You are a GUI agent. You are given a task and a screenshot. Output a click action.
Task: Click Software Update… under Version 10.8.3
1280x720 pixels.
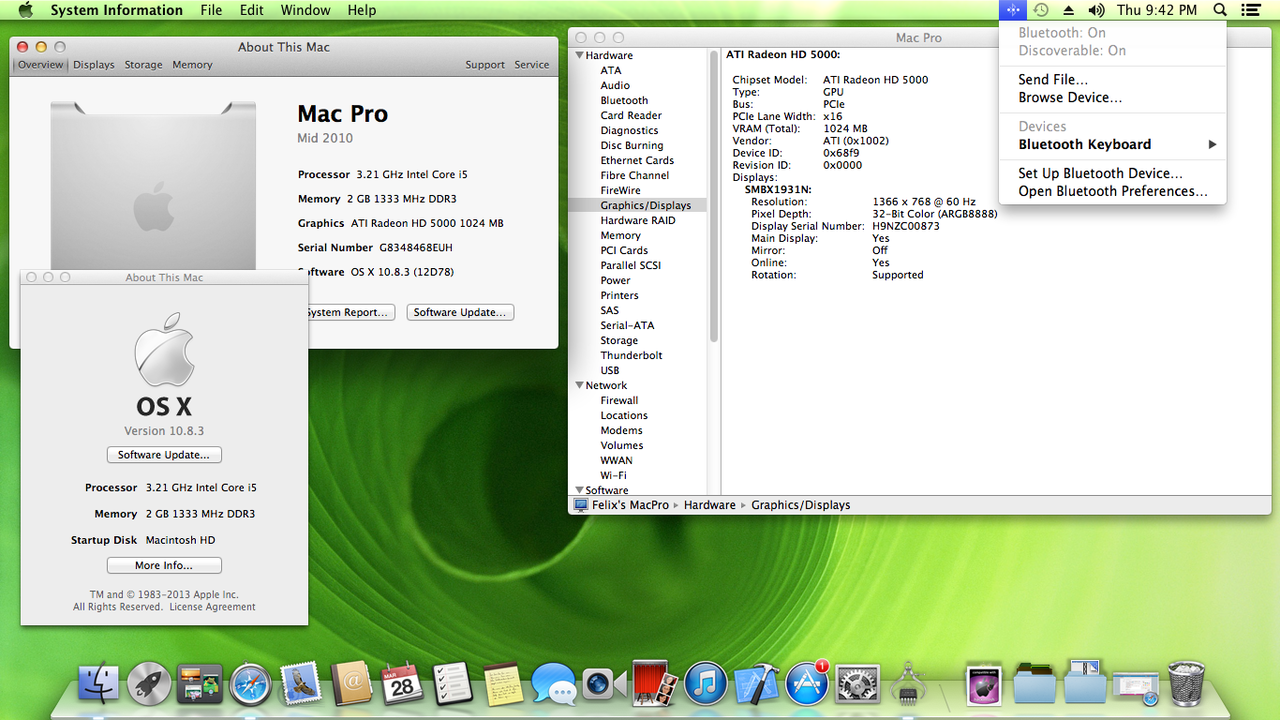164,455
